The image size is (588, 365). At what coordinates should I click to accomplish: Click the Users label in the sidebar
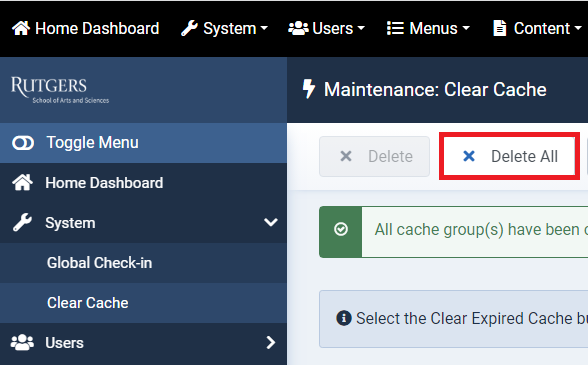pos(64,343)
